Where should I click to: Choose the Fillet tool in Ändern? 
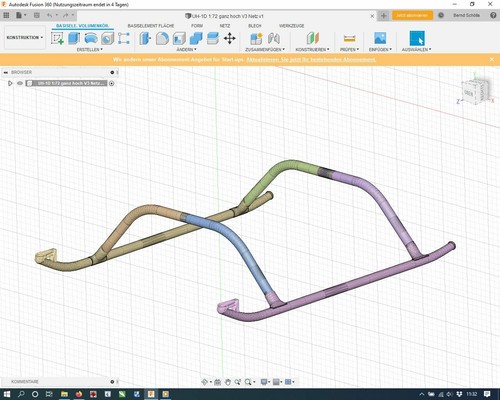tap(162, 38)
